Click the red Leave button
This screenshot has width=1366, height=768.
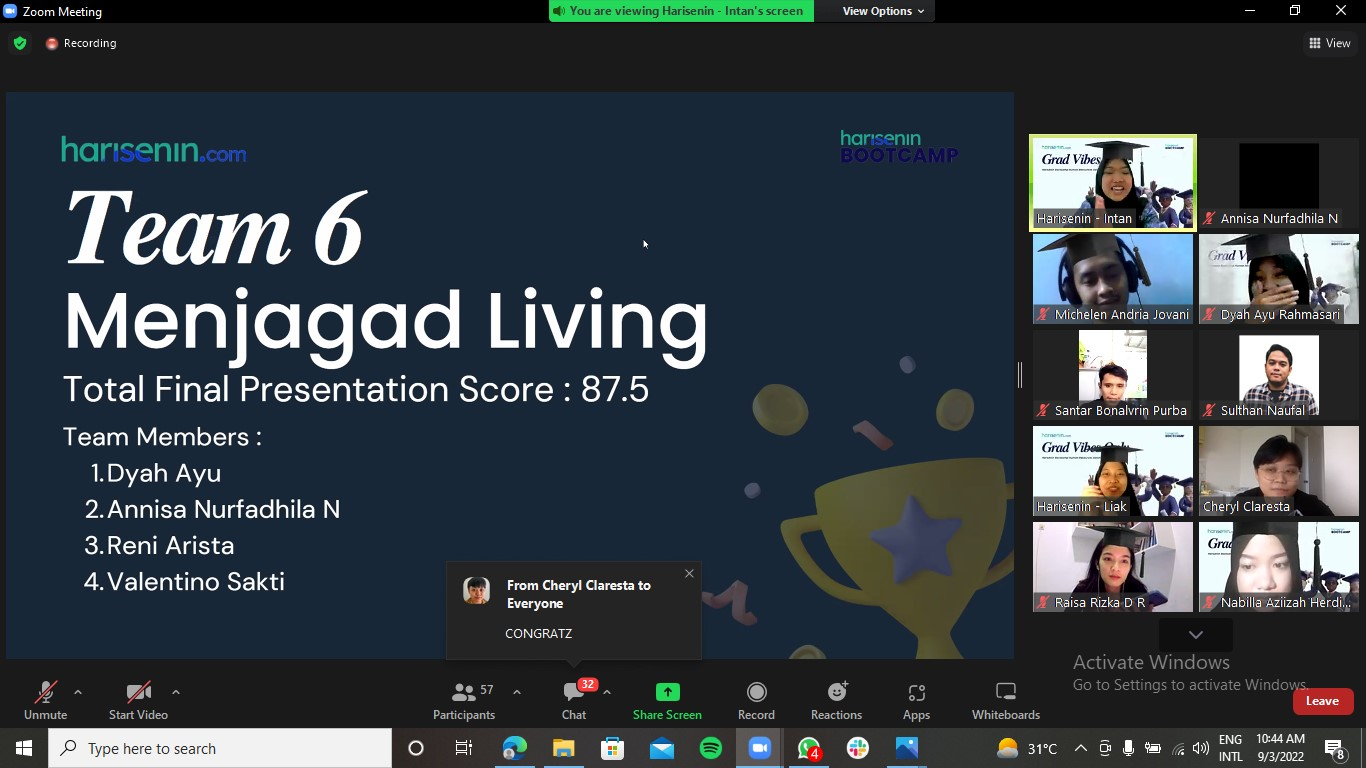[1322, 701]
